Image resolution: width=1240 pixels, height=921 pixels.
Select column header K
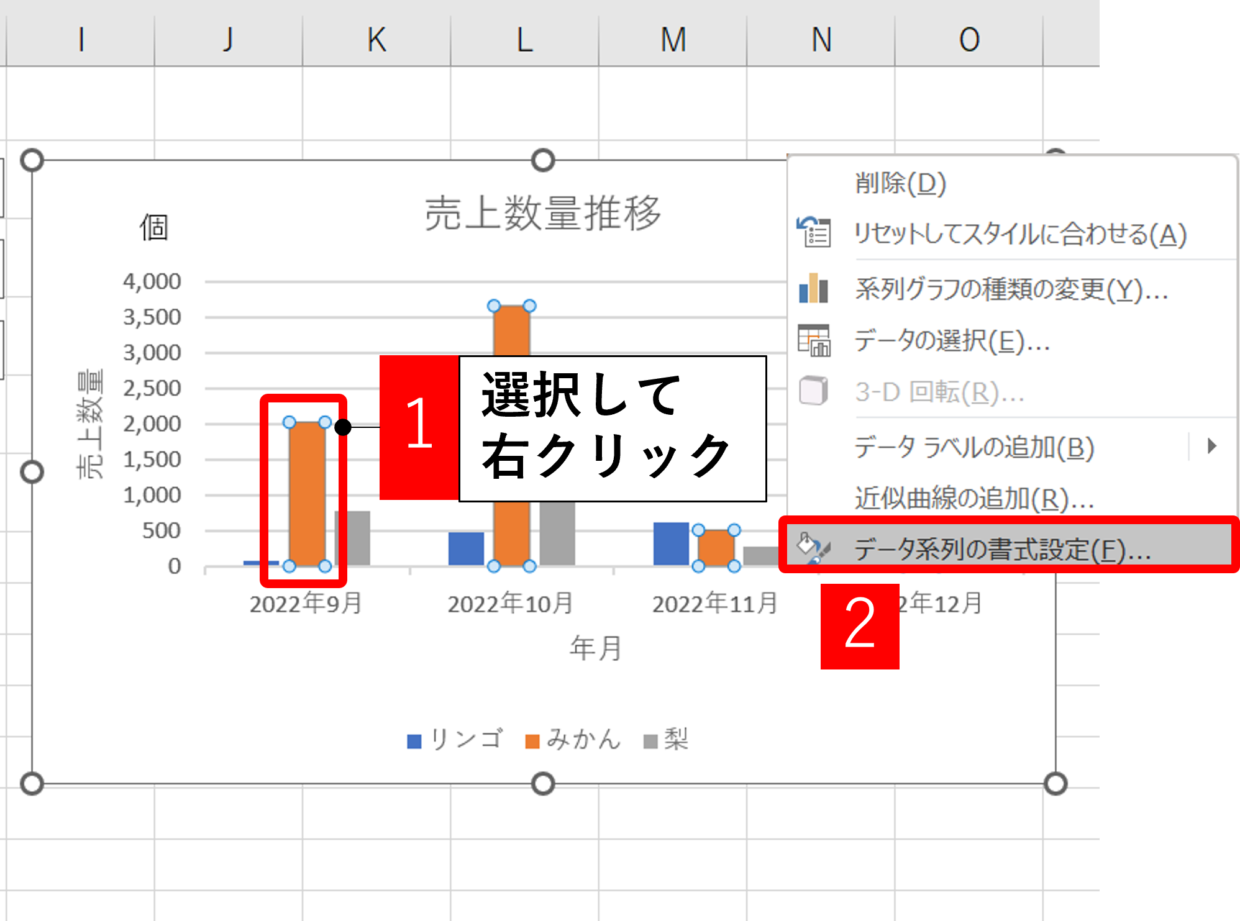click(376, 39)
